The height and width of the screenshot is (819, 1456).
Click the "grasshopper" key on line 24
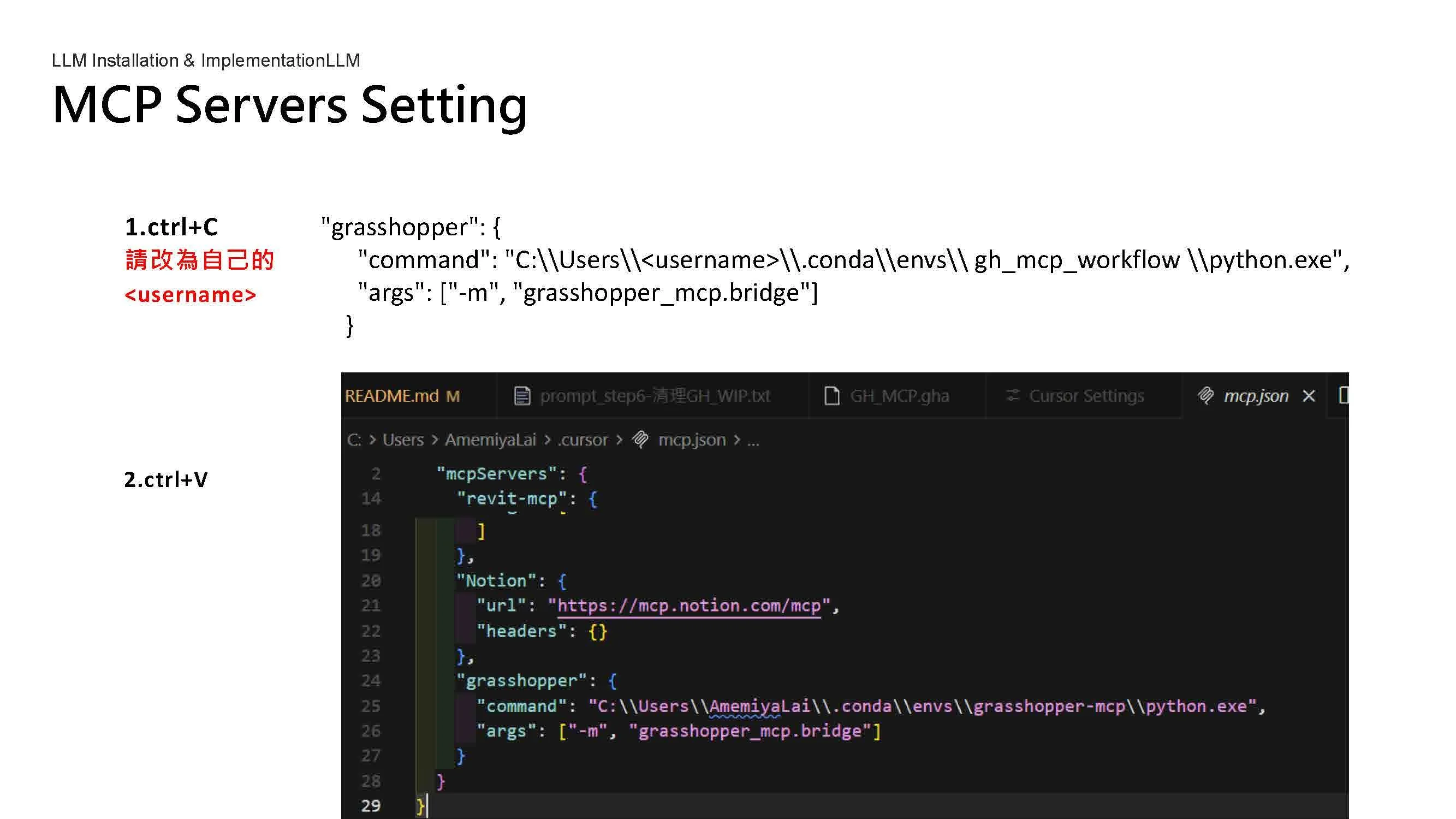(521, 680)
